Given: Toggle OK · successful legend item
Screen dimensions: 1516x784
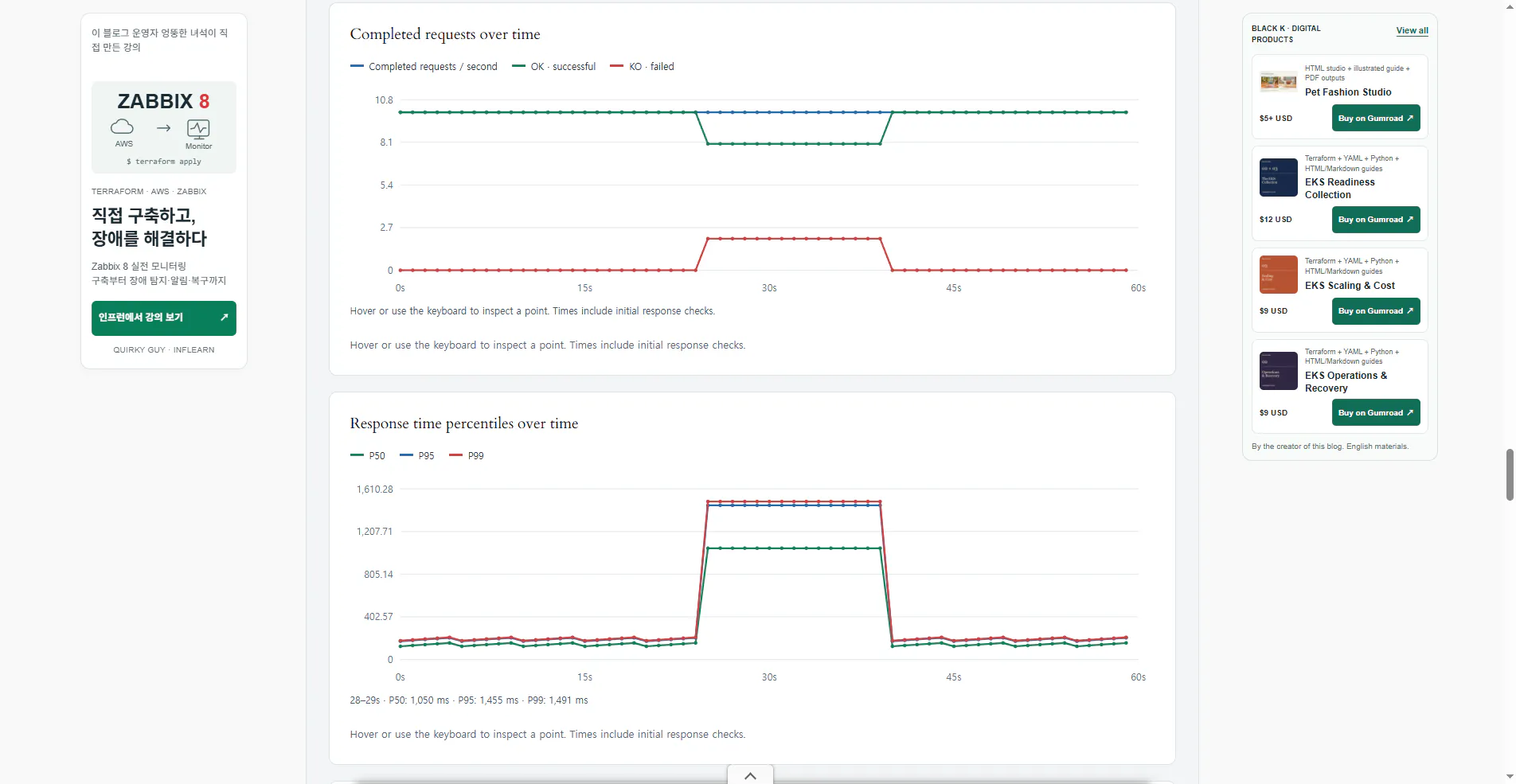Looking at the screenshot, I should tap(553, 67).
